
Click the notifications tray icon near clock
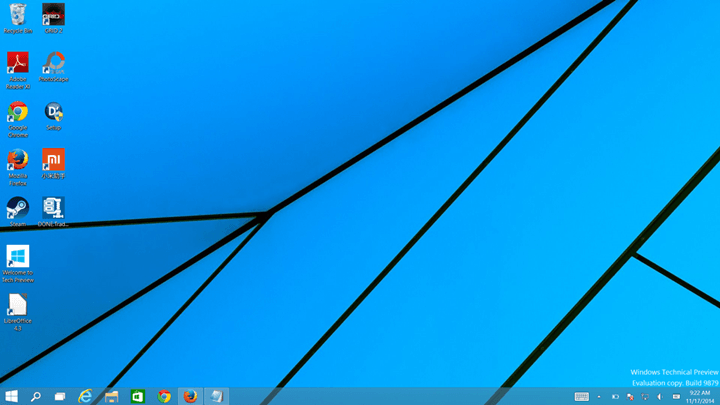[676, 397]
